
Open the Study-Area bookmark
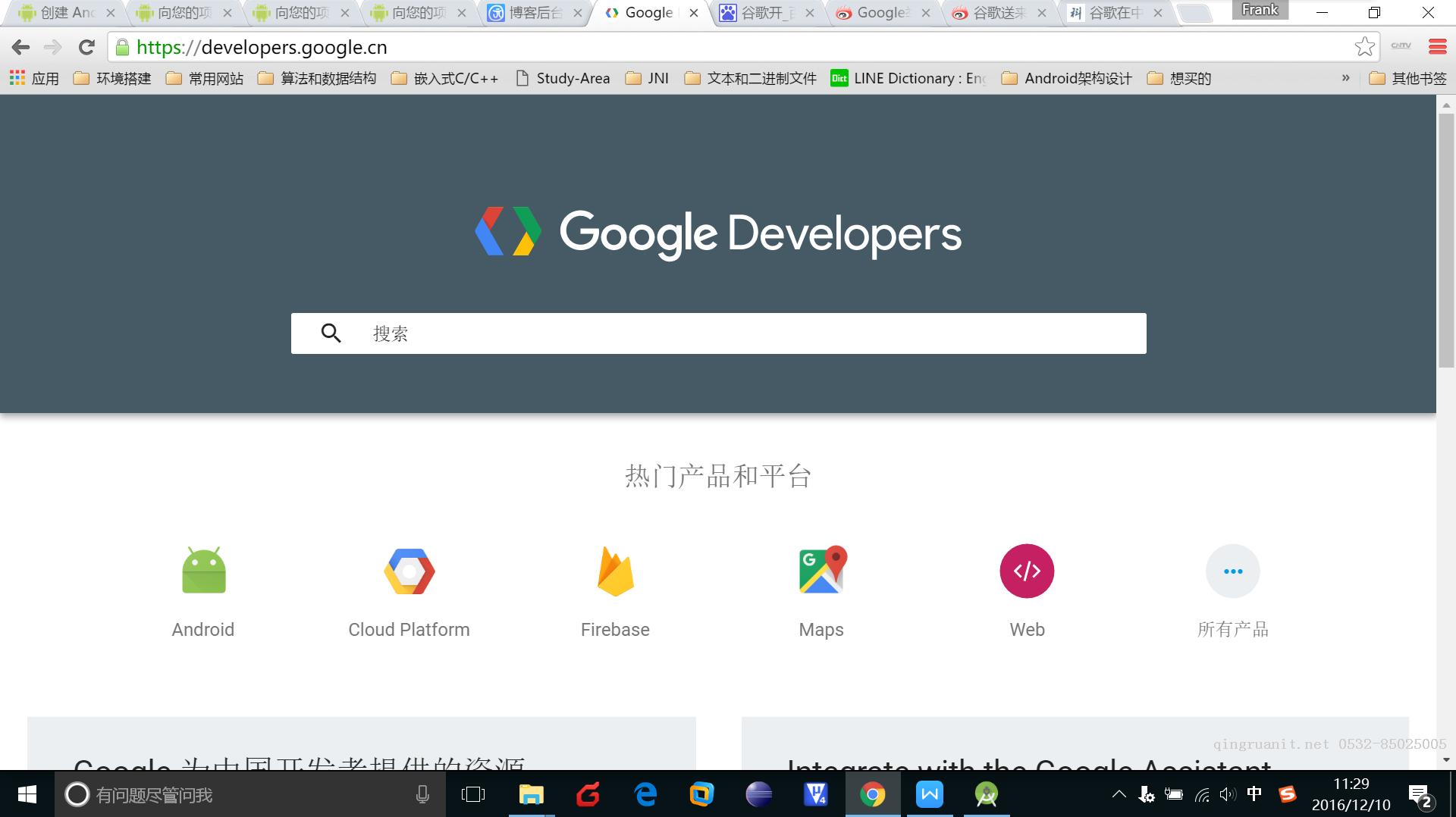tap(562, 78)
